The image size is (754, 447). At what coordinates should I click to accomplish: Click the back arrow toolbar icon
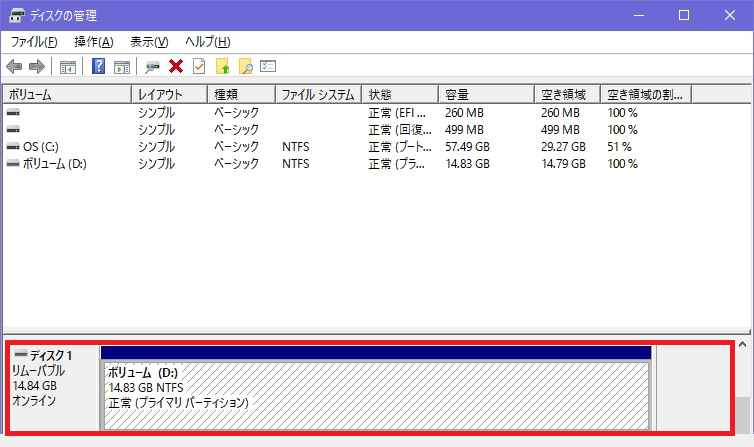[x=14, y=67]
